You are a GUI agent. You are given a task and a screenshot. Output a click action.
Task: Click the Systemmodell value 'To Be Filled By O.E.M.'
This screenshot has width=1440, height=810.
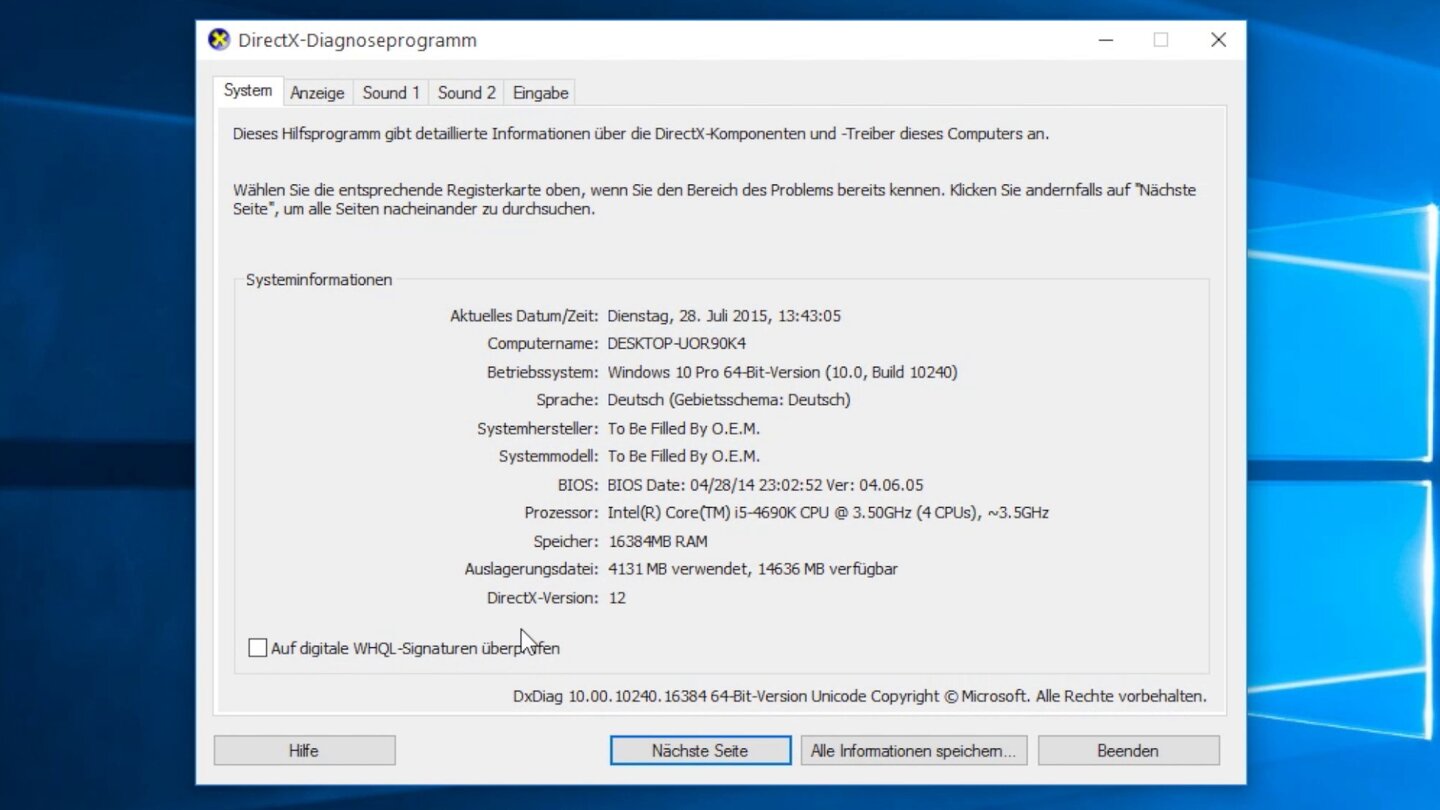click(684, 456)
